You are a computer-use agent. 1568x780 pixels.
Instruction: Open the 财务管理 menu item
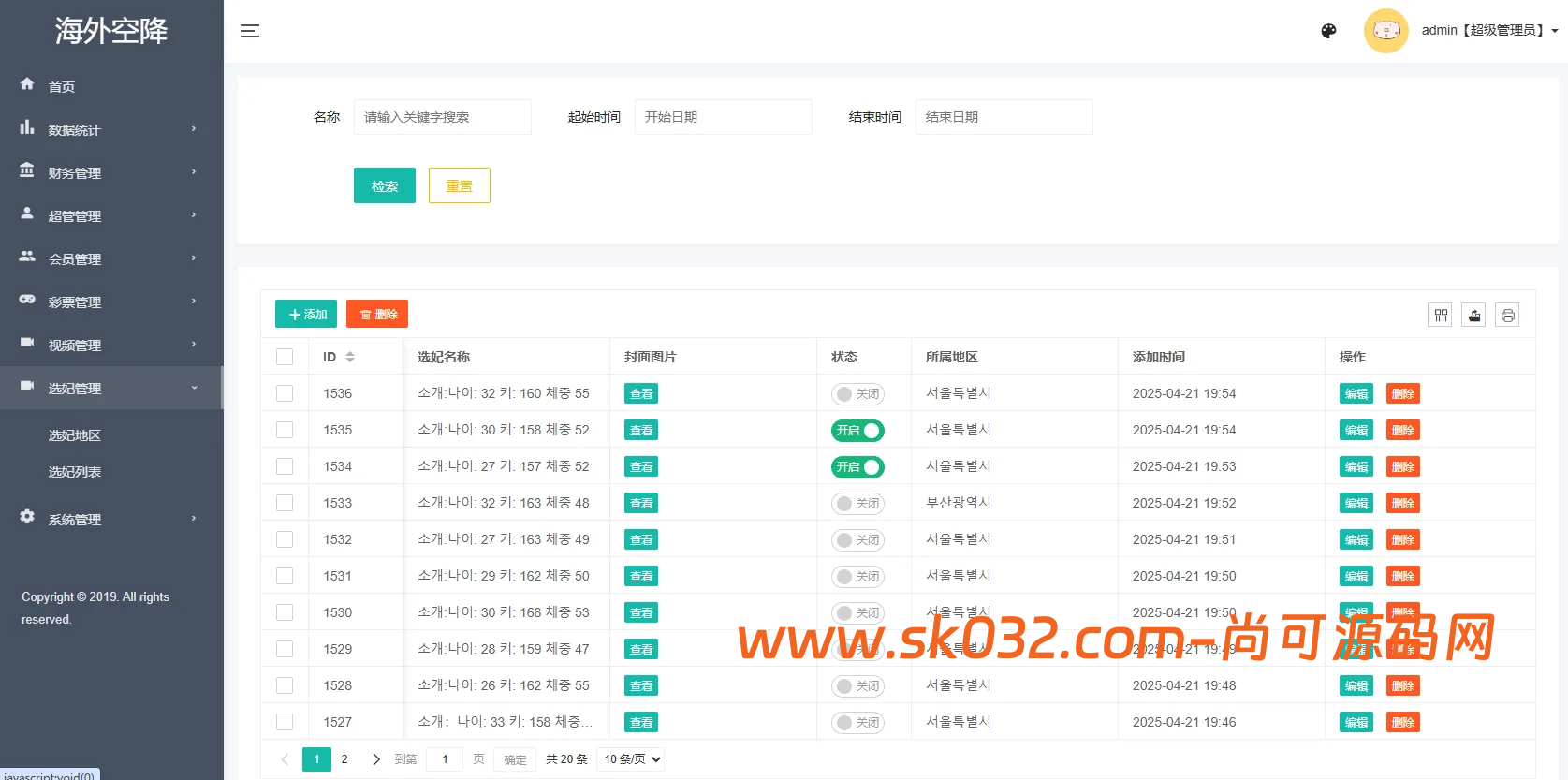111,172
